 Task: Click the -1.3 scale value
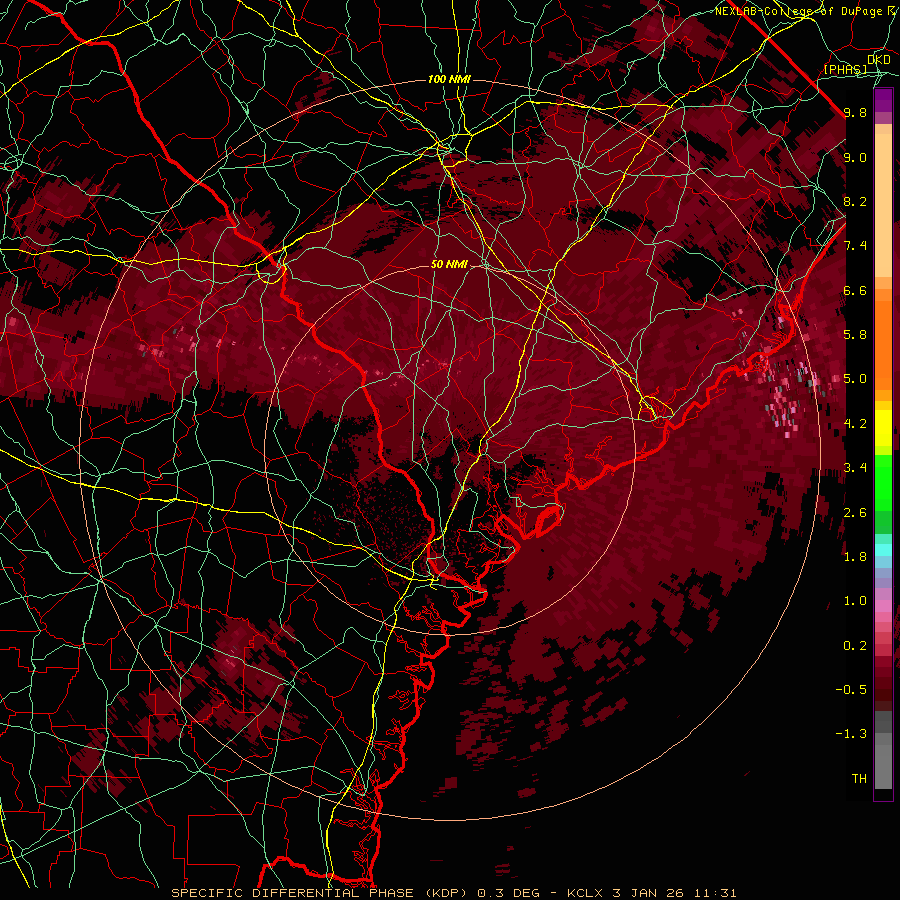point(851,733)
